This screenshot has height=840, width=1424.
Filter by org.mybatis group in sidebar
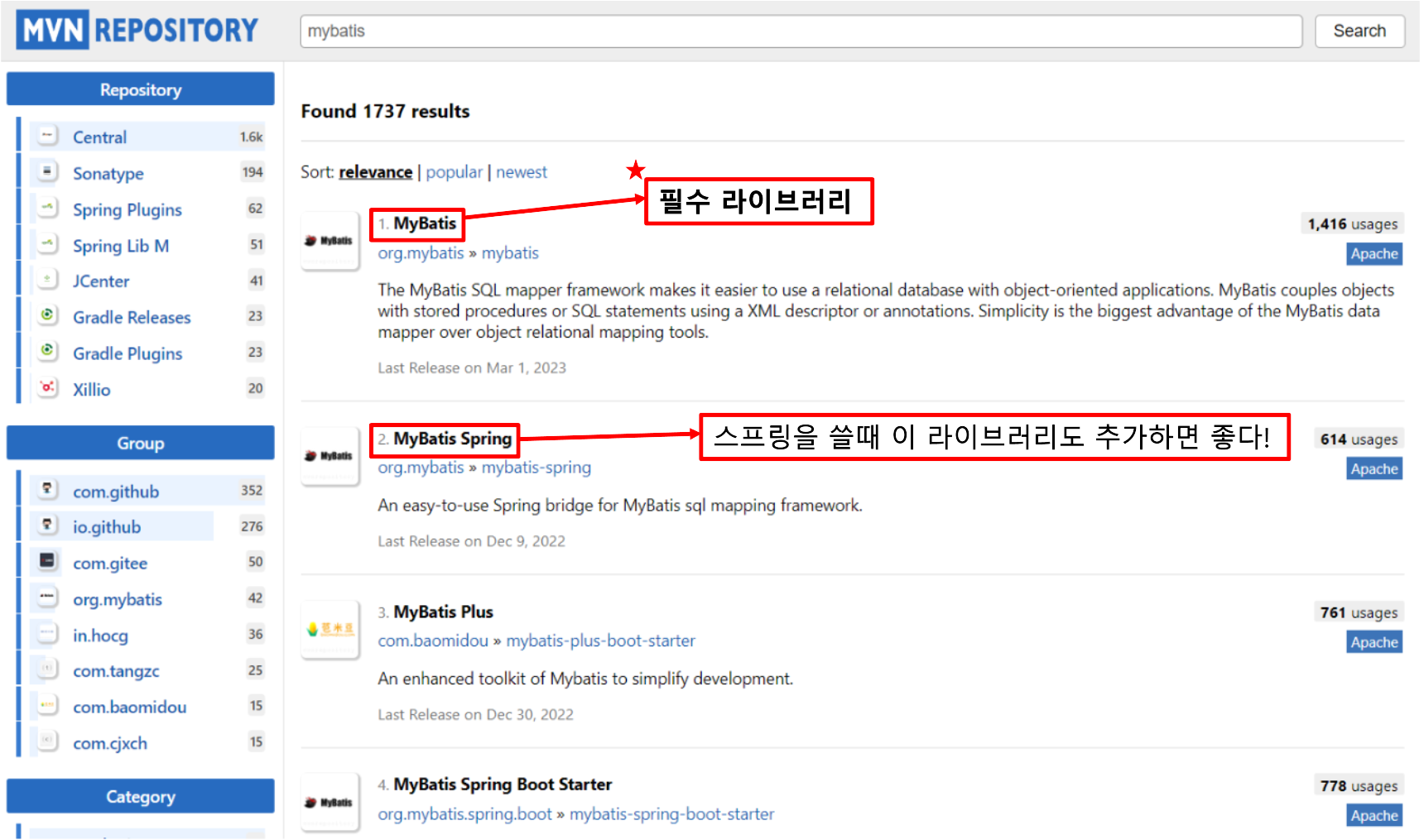coord(118,600)
